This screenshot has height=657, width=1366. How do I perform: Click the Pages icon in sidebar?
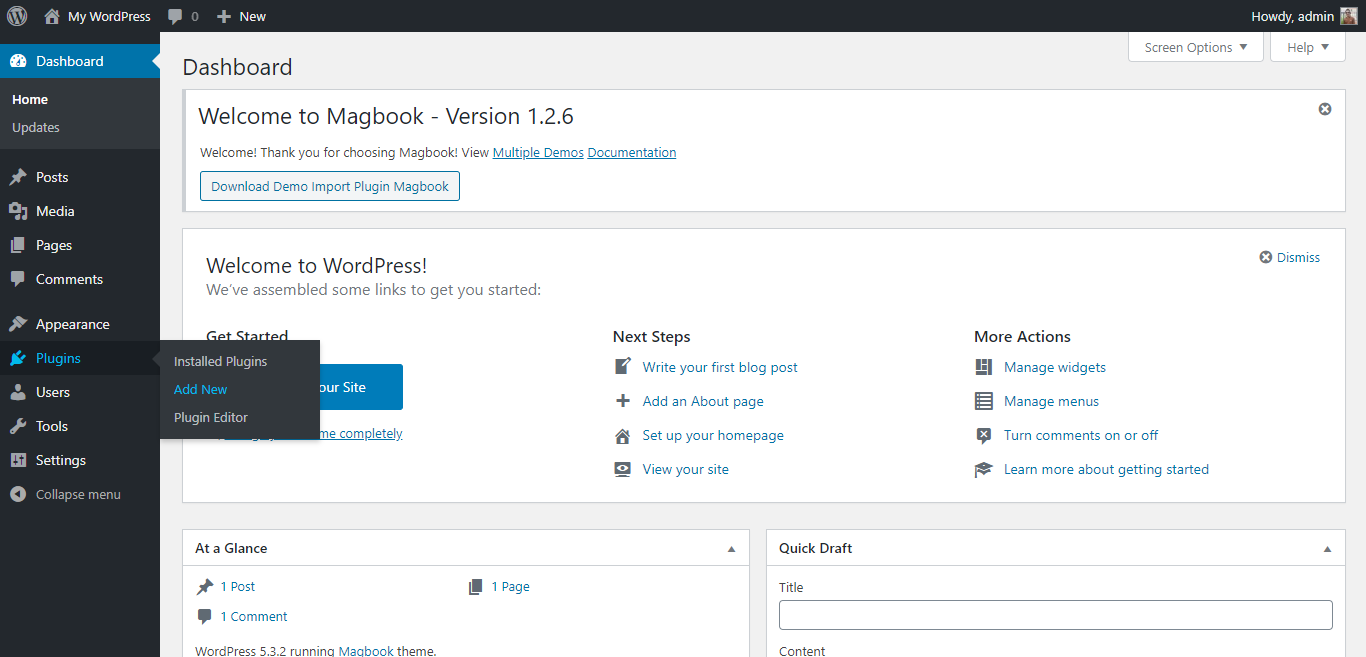tap(18, 245)
